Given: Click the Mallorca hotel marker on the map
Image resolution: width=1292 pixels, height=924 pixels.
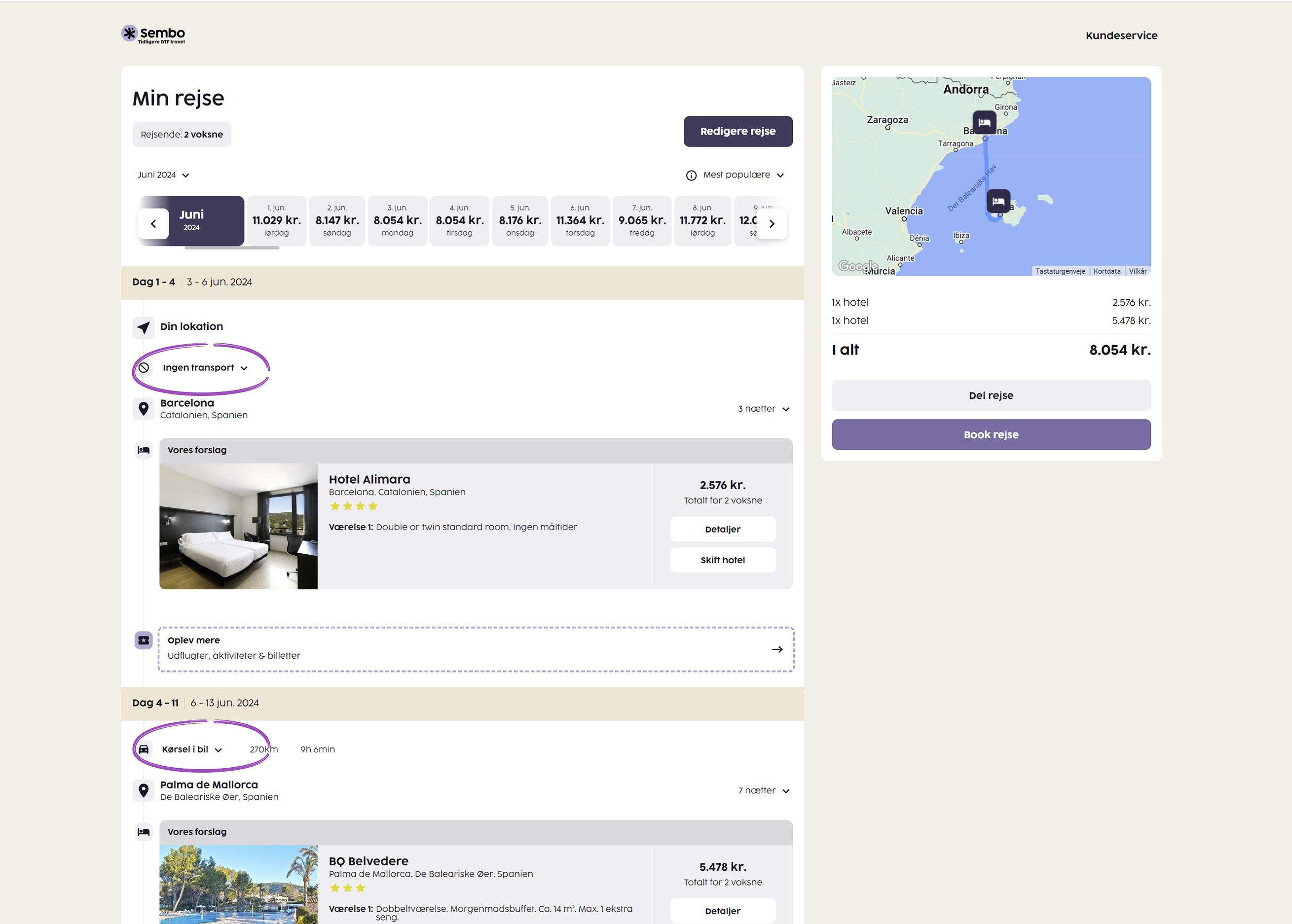Looking at the screenshot, I should (998, 201).
